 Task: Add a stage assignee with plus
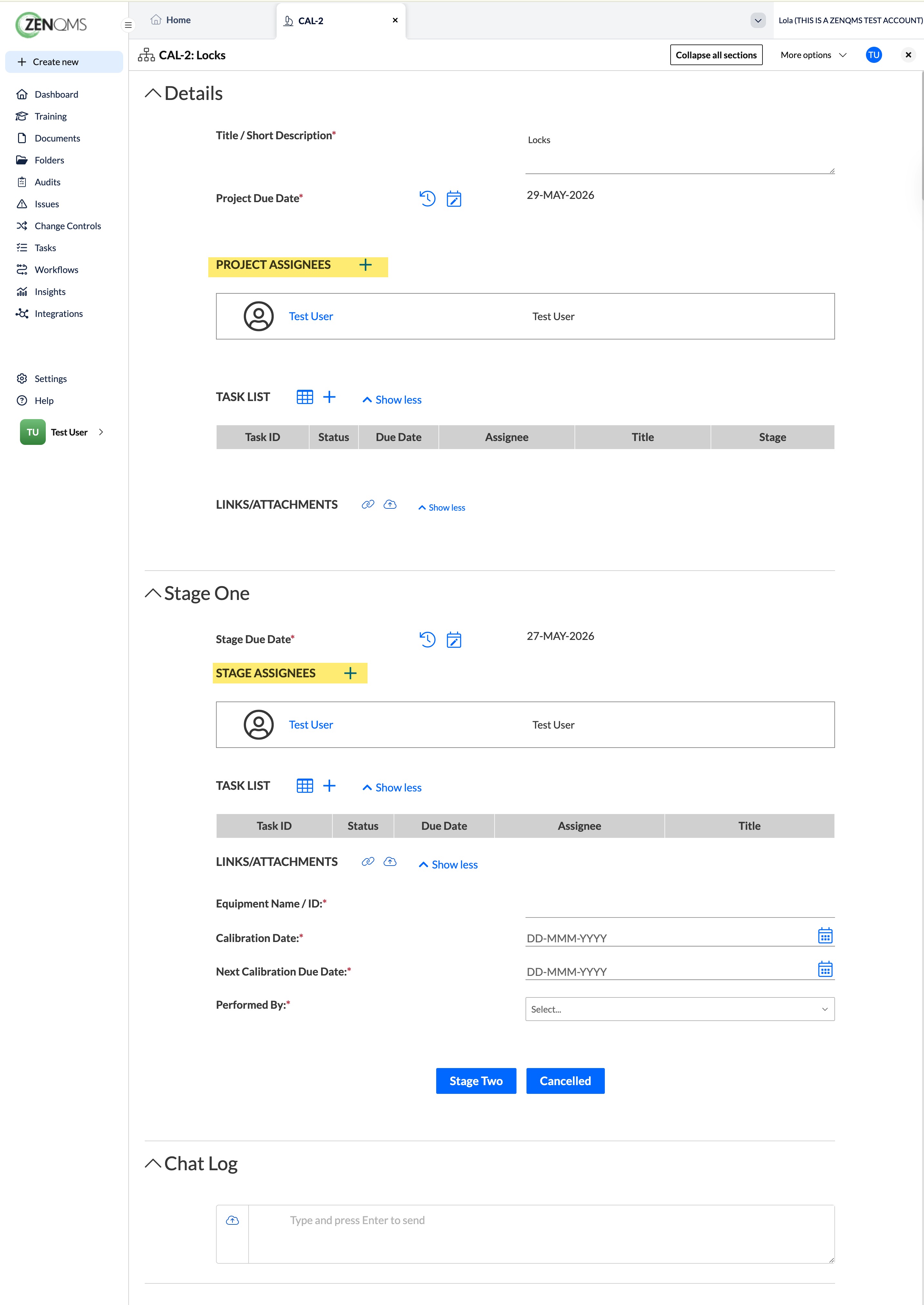[350, 673]
